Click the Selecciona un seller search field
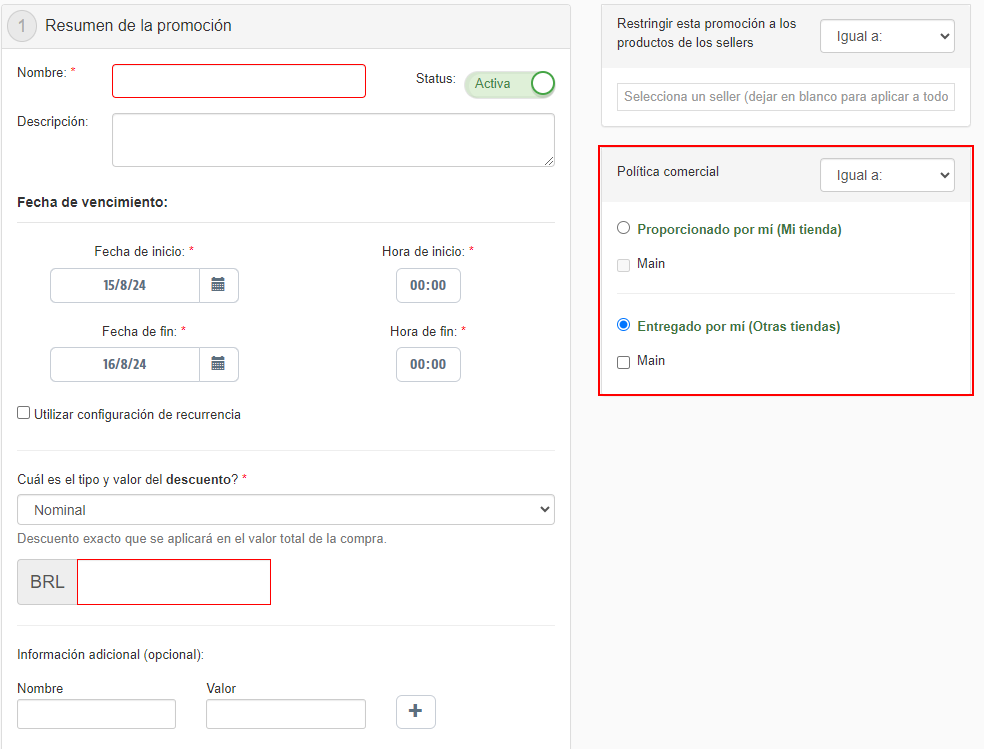 pos(786,97)
